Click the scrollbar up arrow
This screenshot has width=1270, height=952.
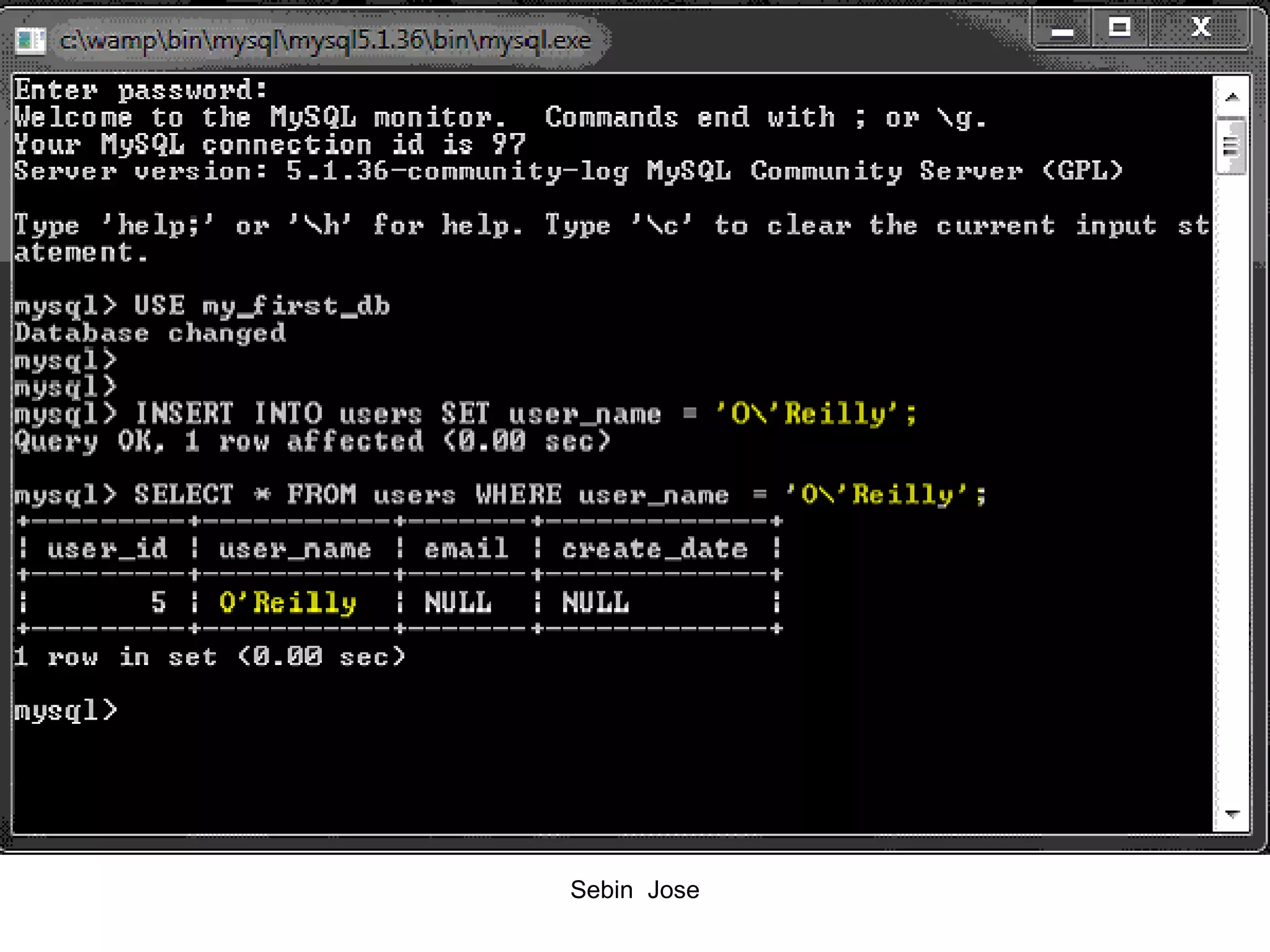[1232, 97]
